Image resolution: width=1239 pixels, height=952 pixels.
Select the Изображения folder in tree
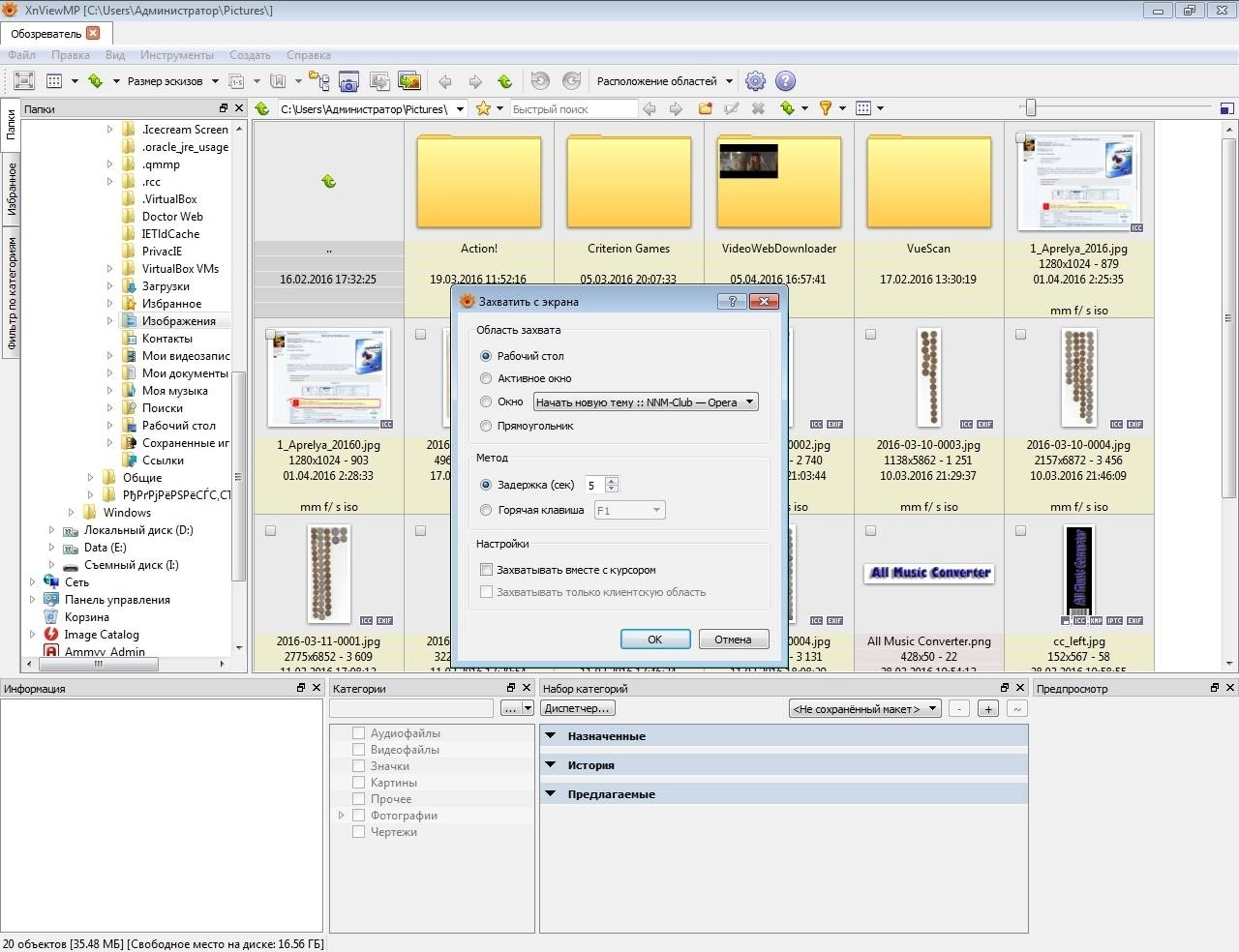tap(178, 321)
